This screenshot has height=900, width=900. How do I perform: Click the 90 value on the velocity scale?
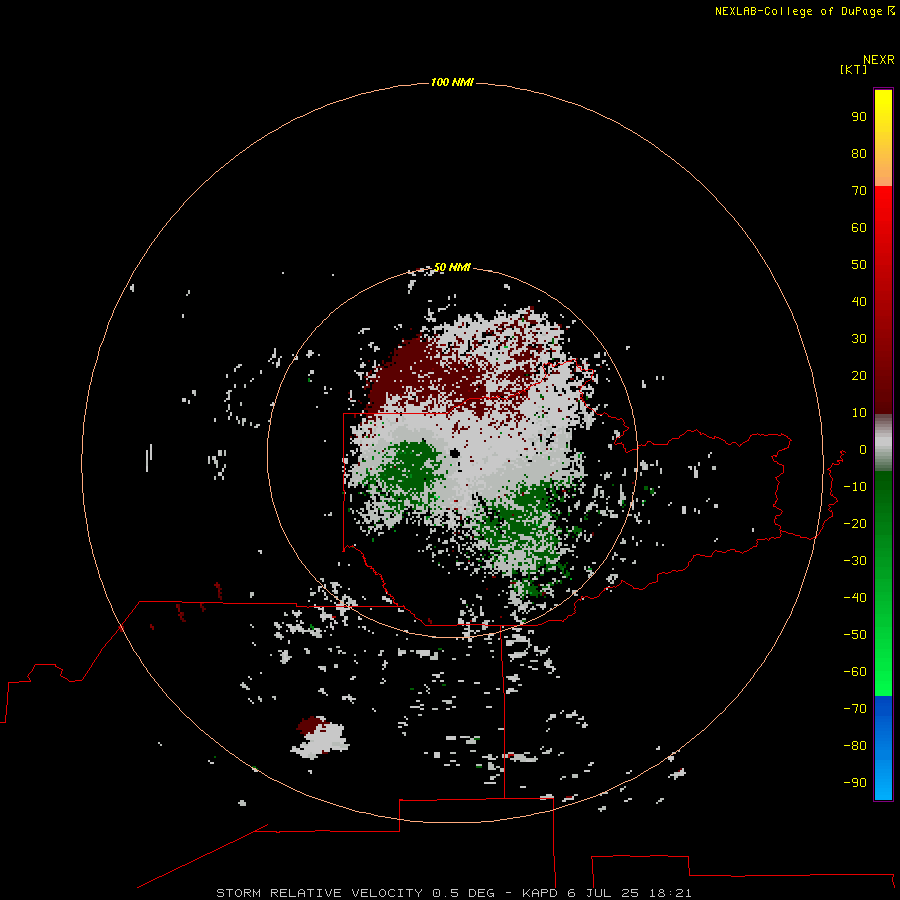(x=859, y=117)
